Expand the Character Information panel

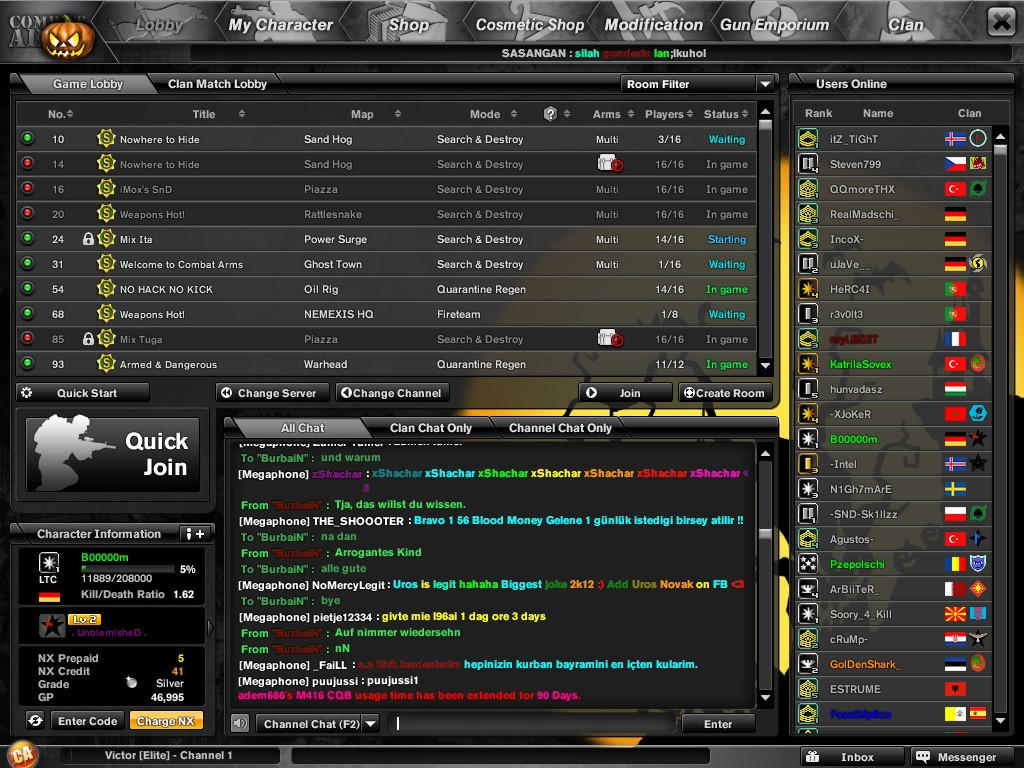coord(195,534)
